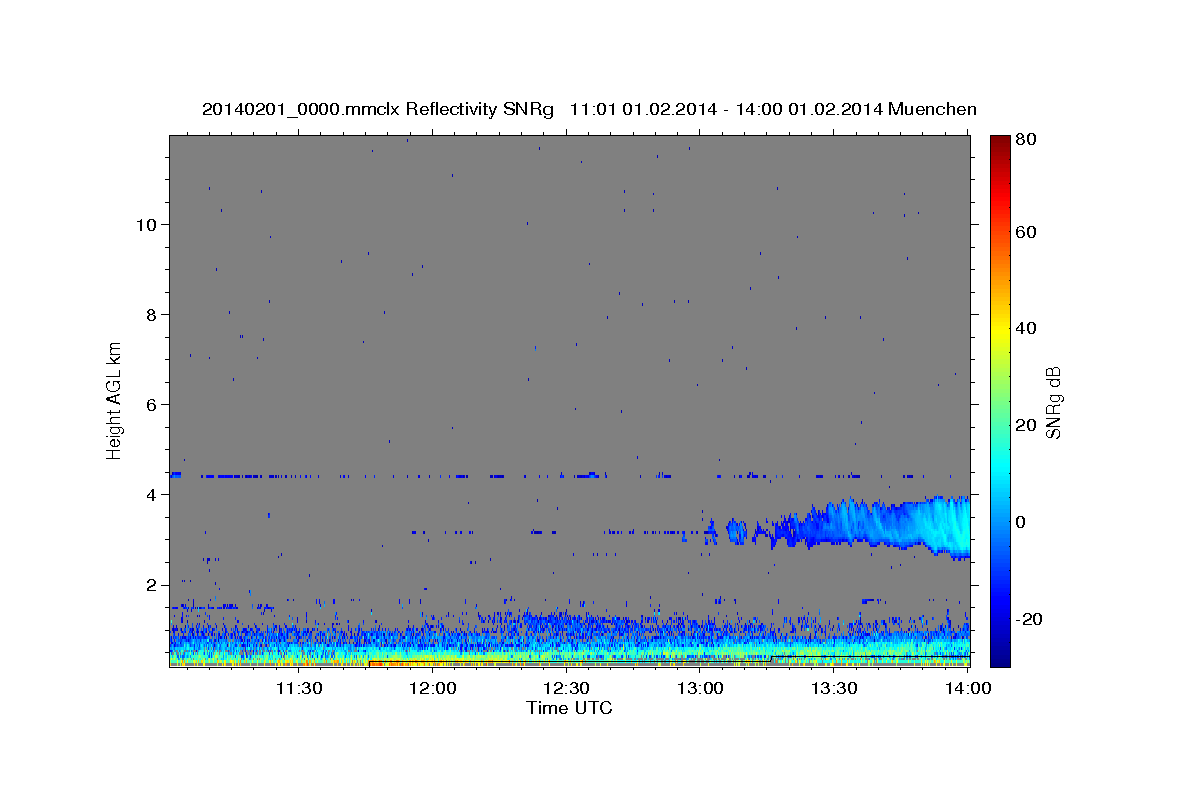Screen dimensions: 1200x800
Task: Click the plot title text at top
Action: (589, 109)
